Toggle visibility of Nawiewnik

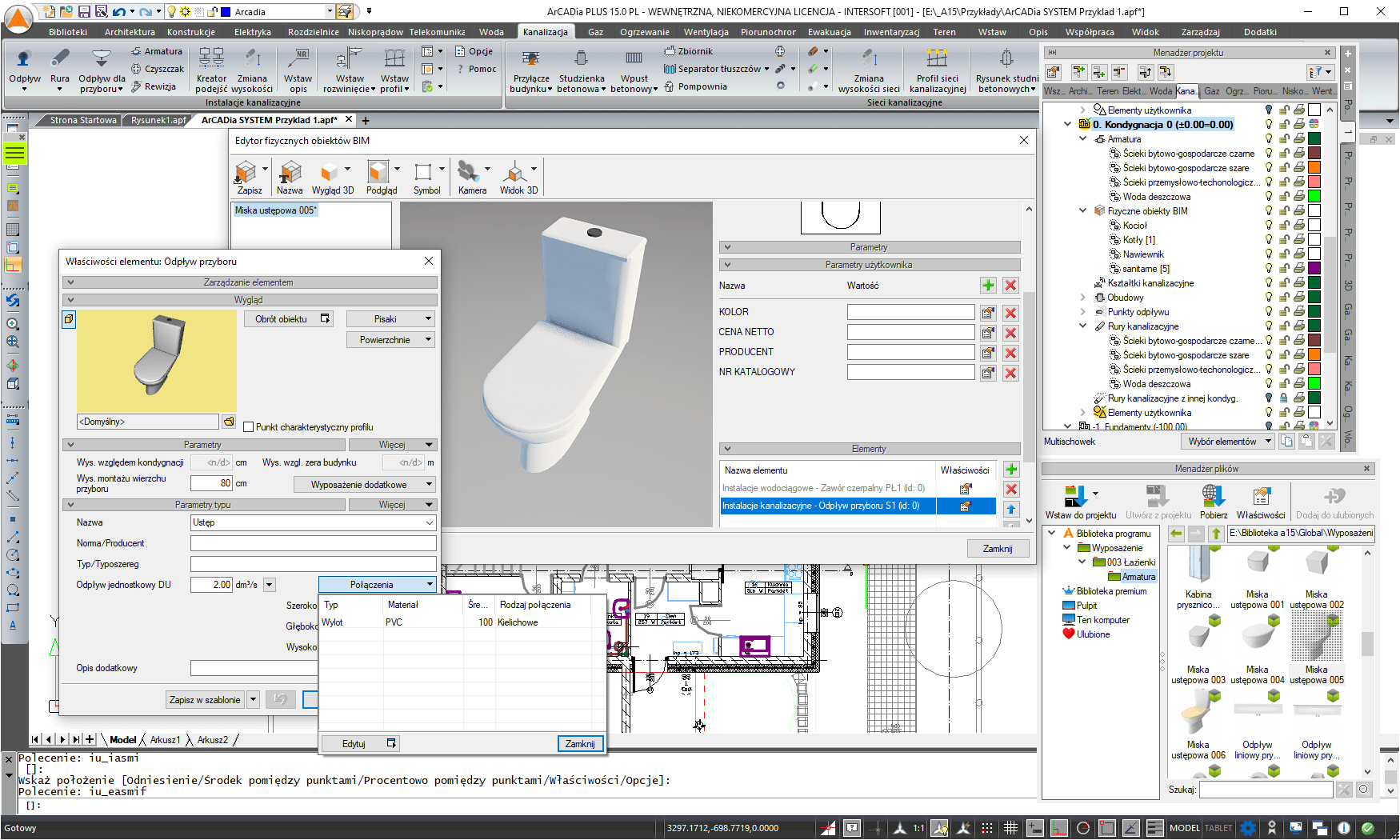point(1269,254)
